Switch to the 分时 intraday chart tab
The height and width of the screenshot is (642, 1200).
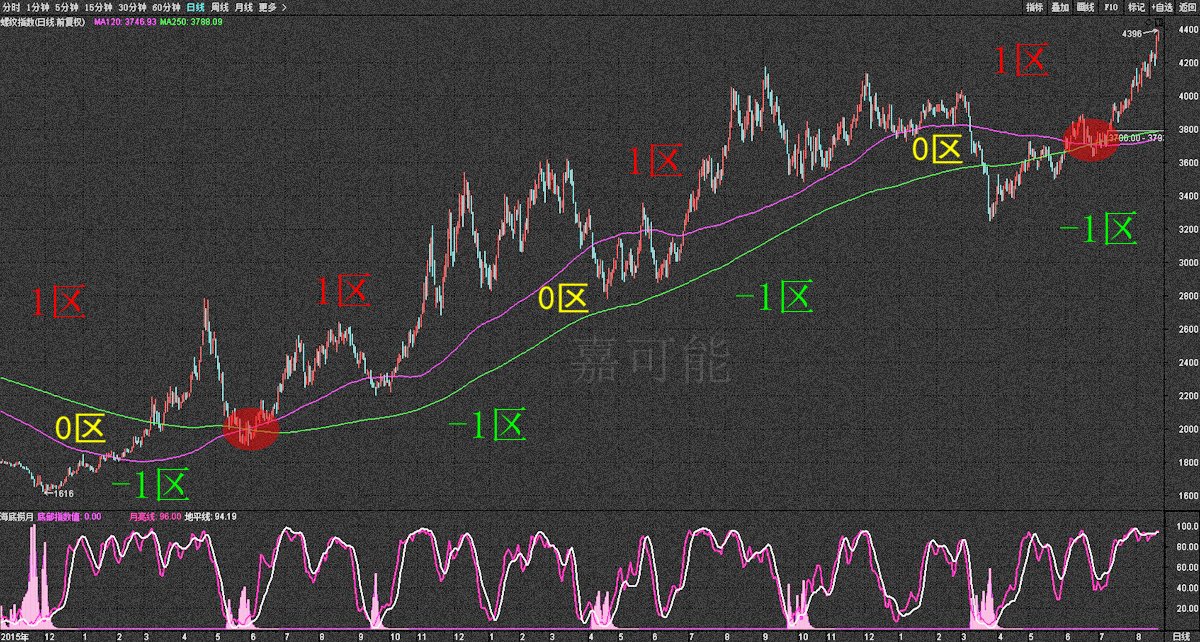click(11, 6)
